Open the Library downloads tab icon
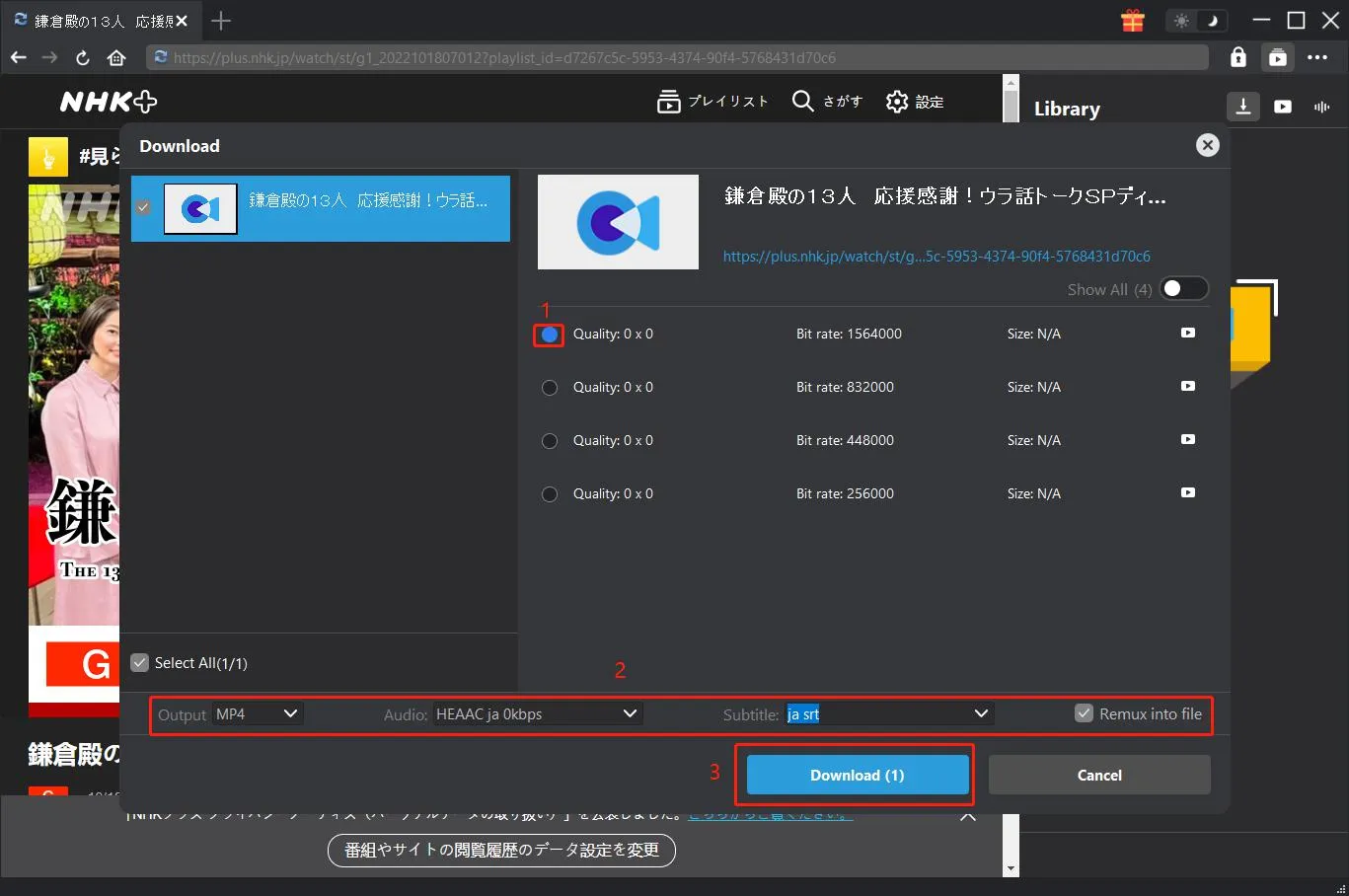The width and height of the screenshot is (1349, 896). pyautogui.click(x=1243, y=107)
